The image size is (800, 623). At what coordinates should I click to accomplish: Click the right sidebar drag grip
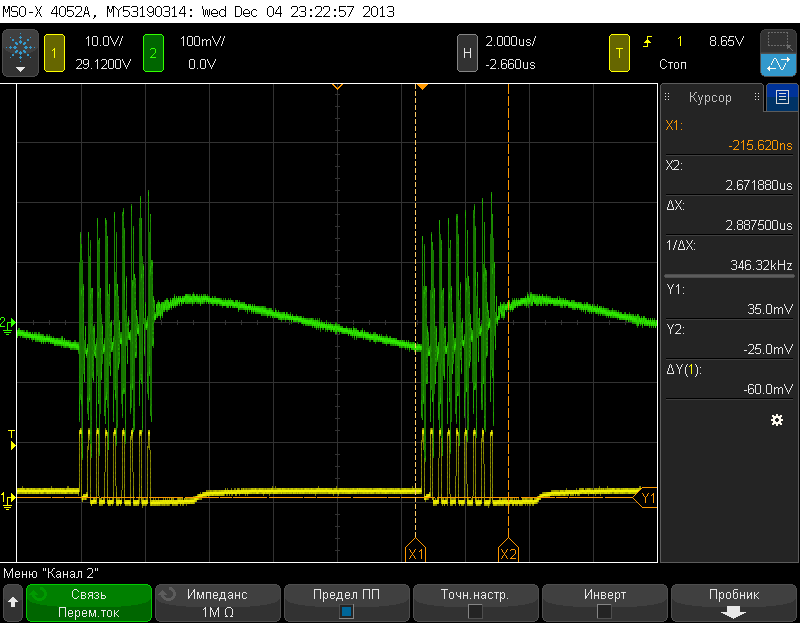(757, 96)
